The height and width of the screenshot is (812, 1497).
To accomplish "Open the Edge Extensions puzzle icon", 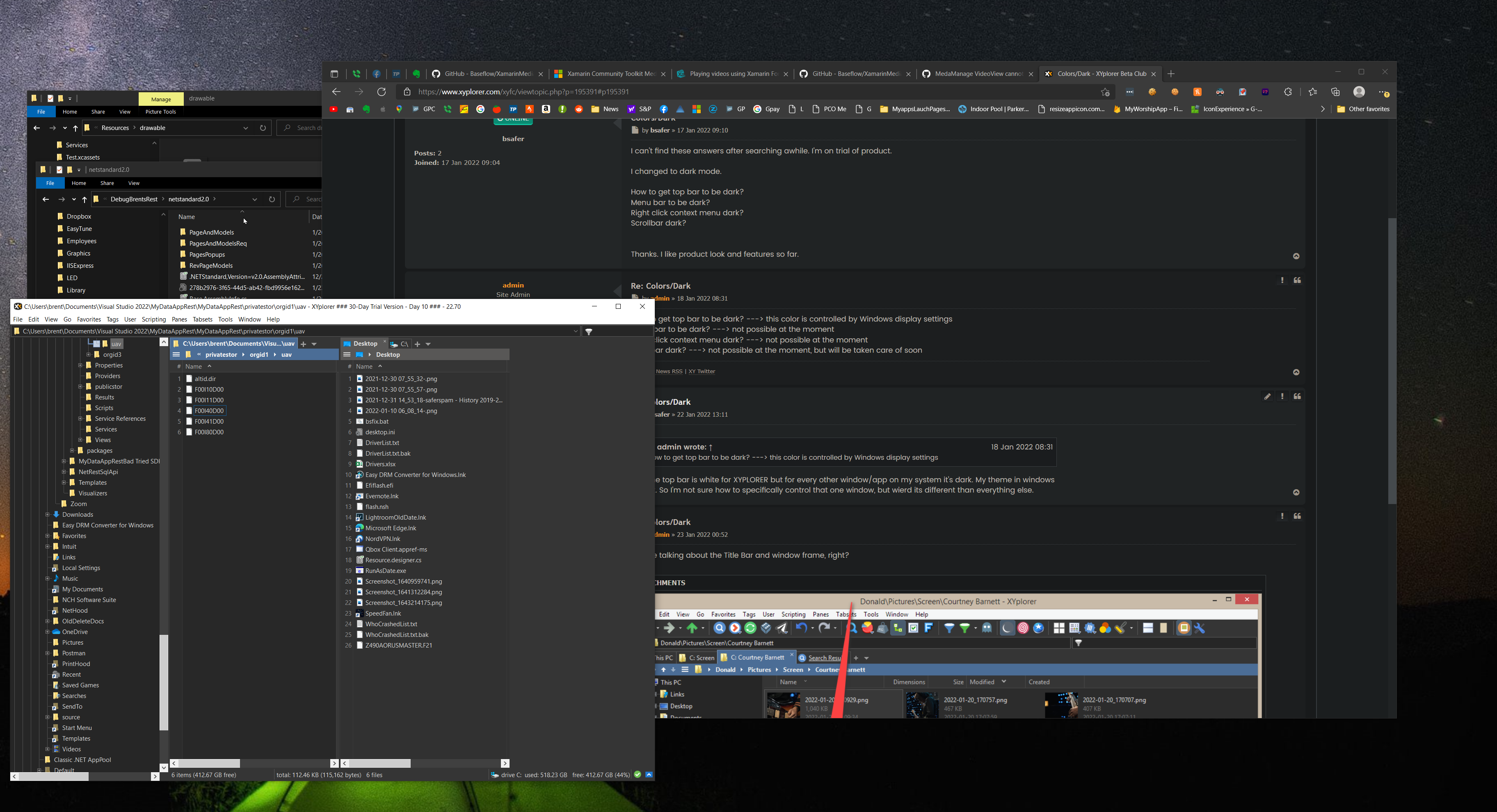I will (1288, 92).
